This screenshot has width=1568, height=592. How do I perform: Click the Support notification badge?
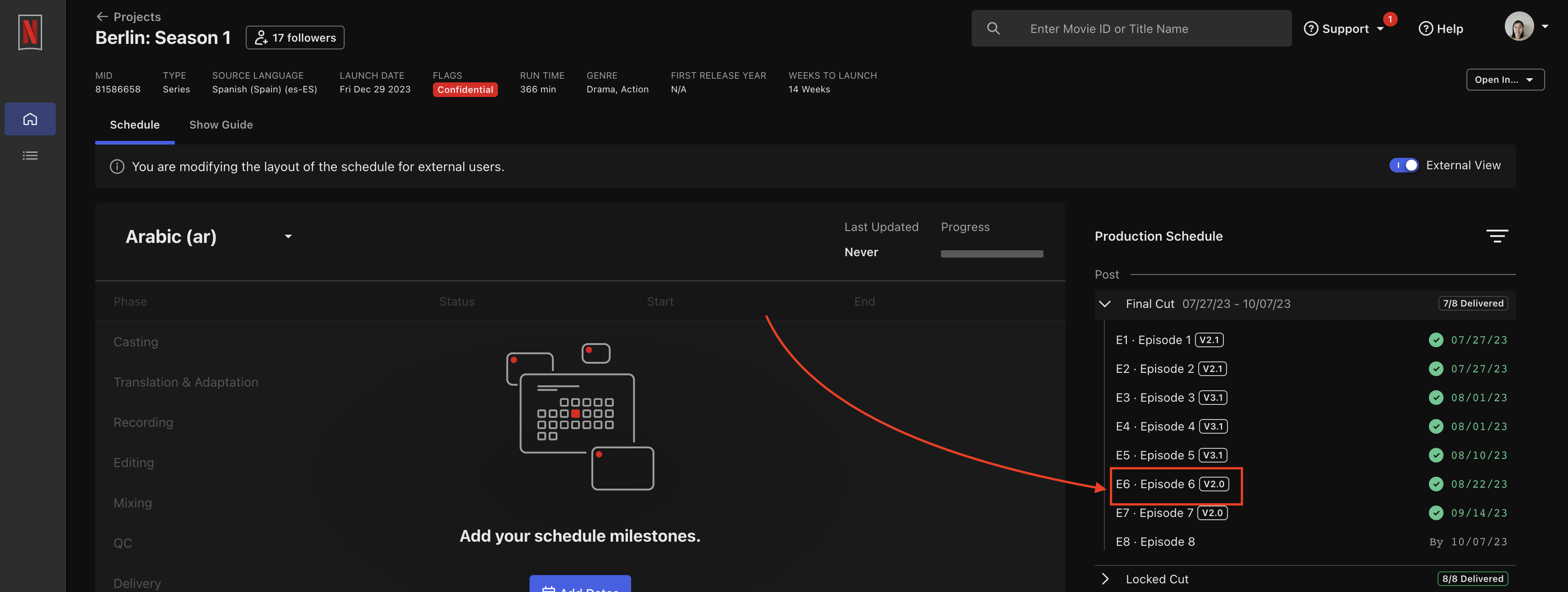(1390, 19)
